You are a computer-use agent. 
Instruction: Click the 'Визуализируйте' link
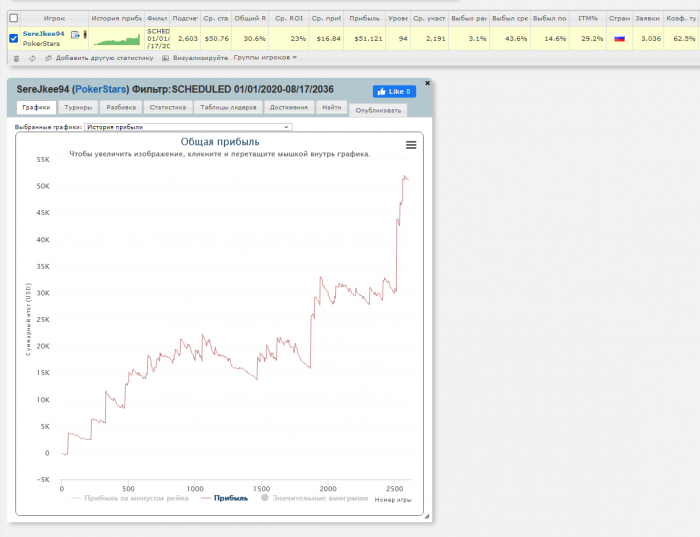click(x=200, y=58)
